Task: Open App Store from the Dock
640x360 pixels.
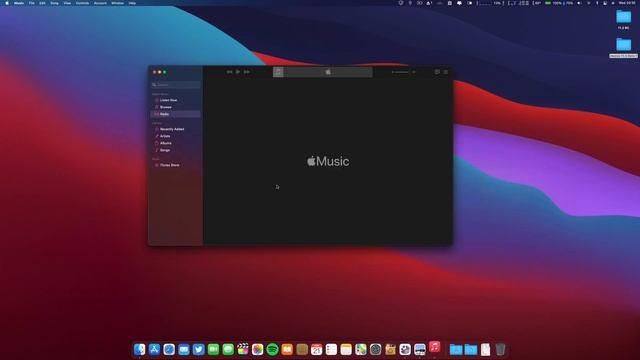Action: (x=154, y=349)
